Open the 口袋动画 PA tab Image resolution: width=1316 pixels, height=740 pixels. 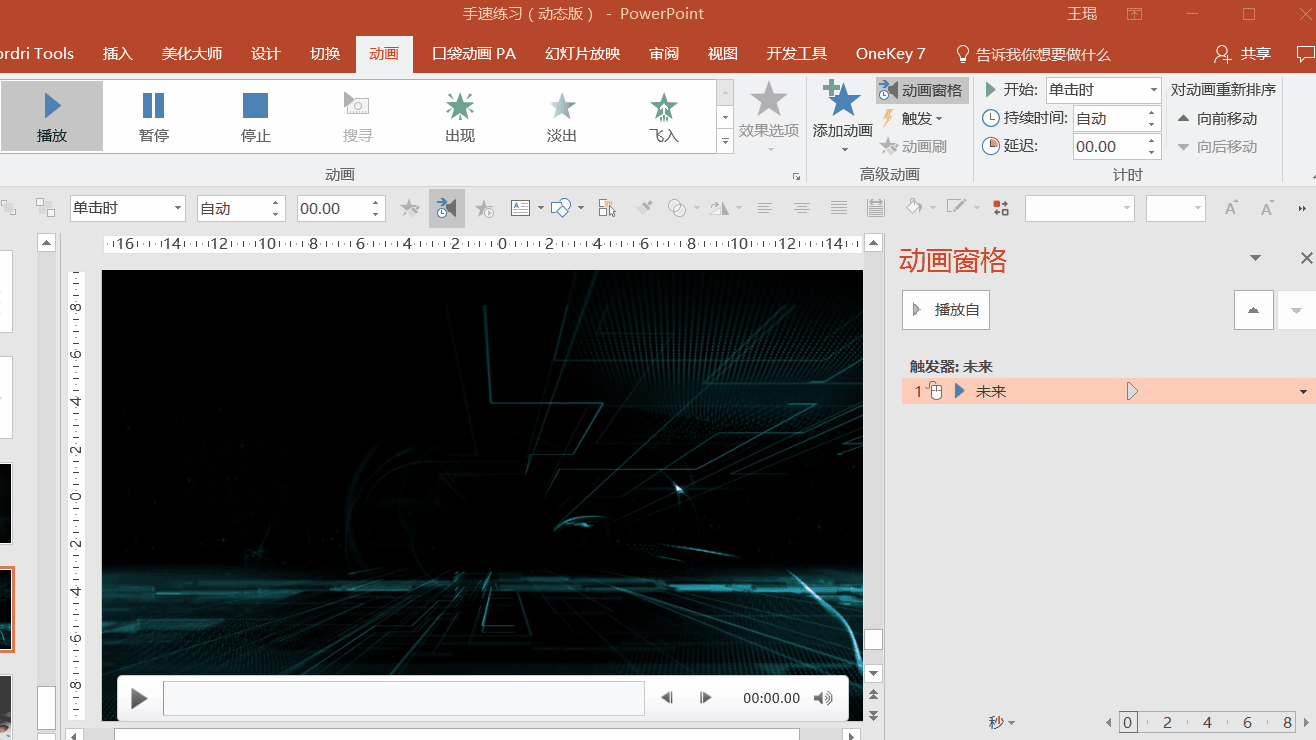tap(474, 54)
